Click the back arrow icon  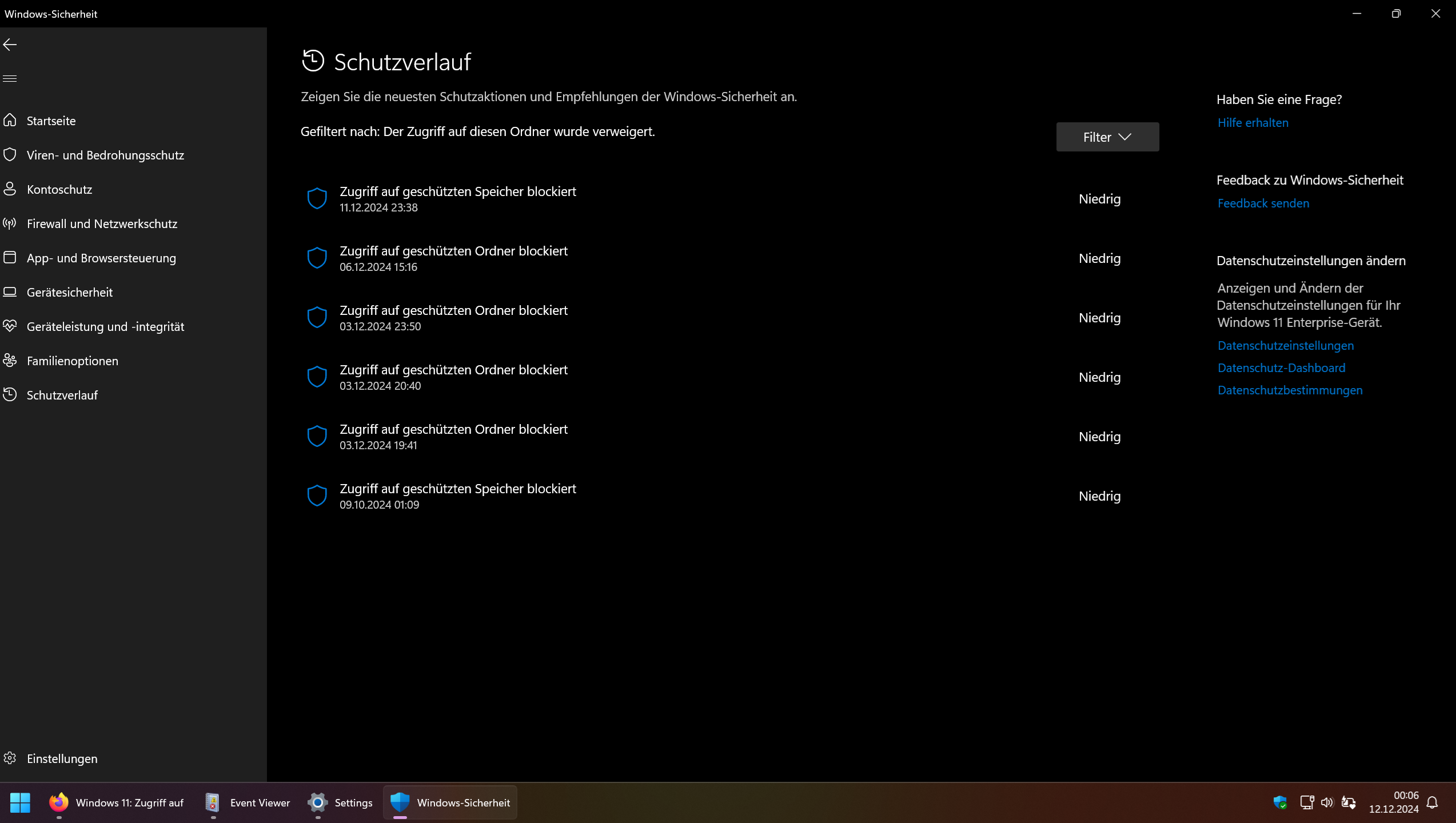pyautogui.click(x=10, y=45)
